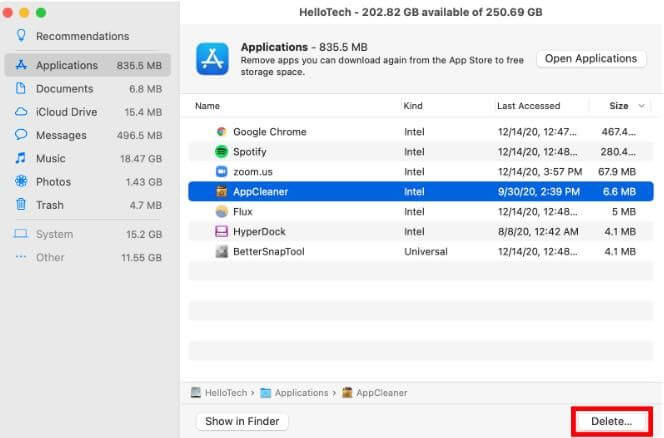Click the BetterSnapTool app icon
Viewport: 664px width, 438px height.
(x=222, y=252)
